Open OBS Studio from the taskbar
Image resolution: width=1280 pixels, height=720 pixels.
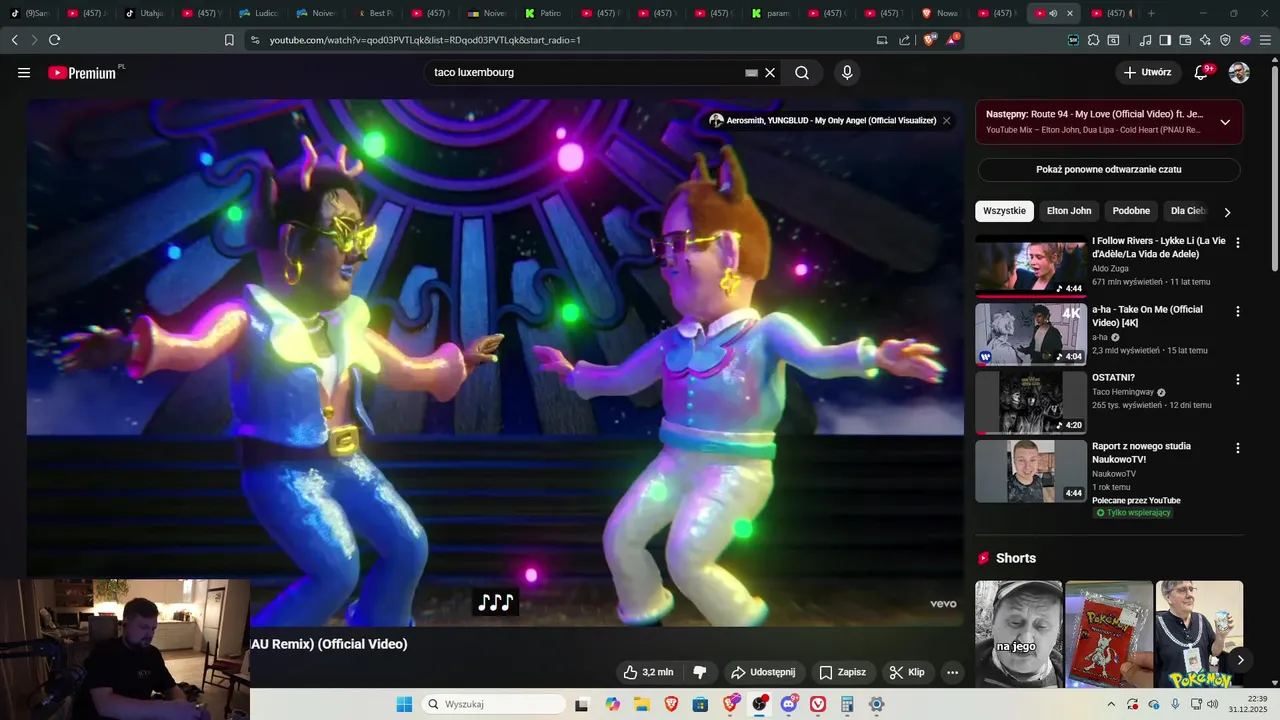click(760, 704)
